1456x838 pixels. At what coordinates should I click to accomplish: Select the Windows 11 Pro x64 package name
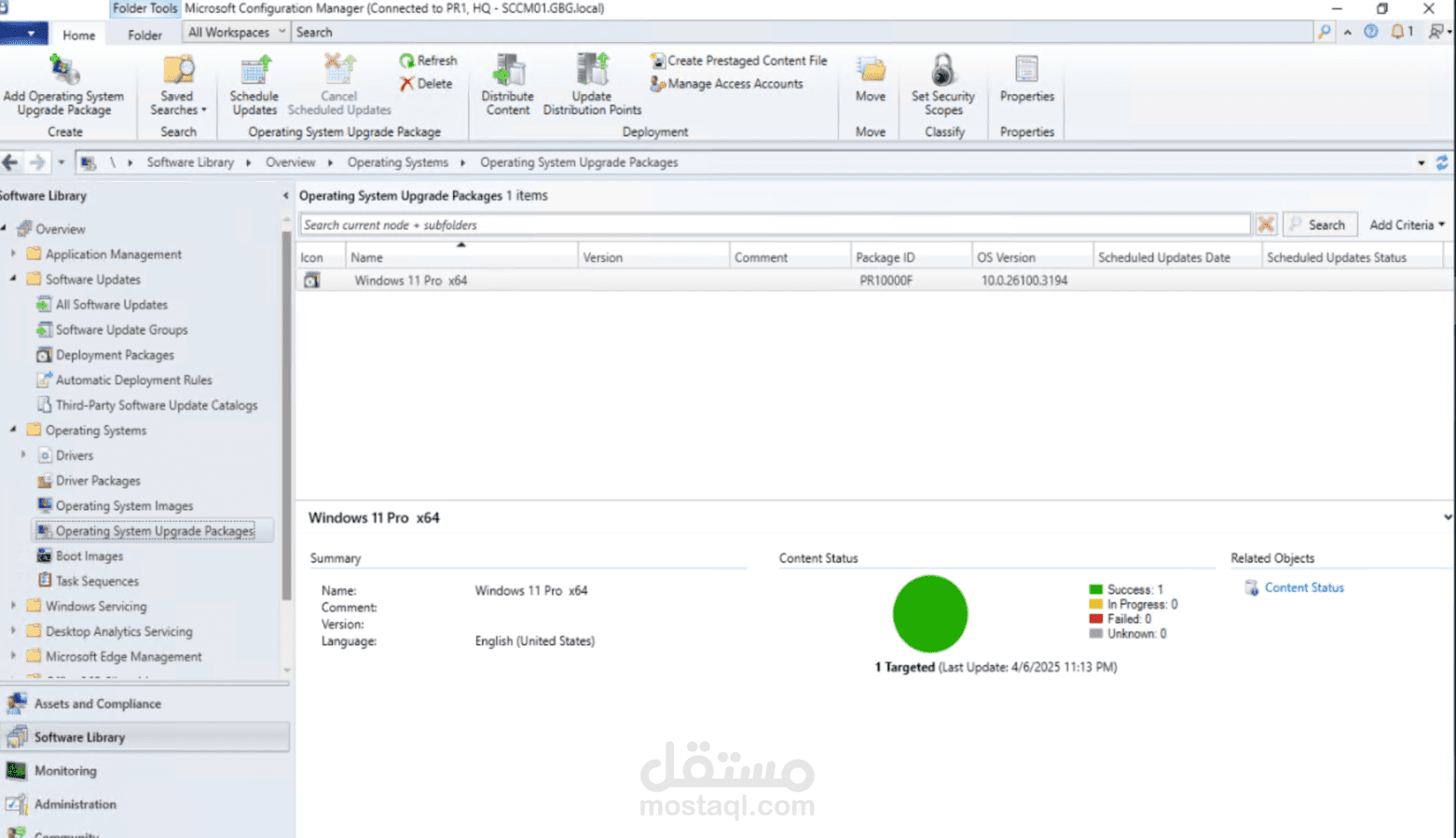[411, 281]
